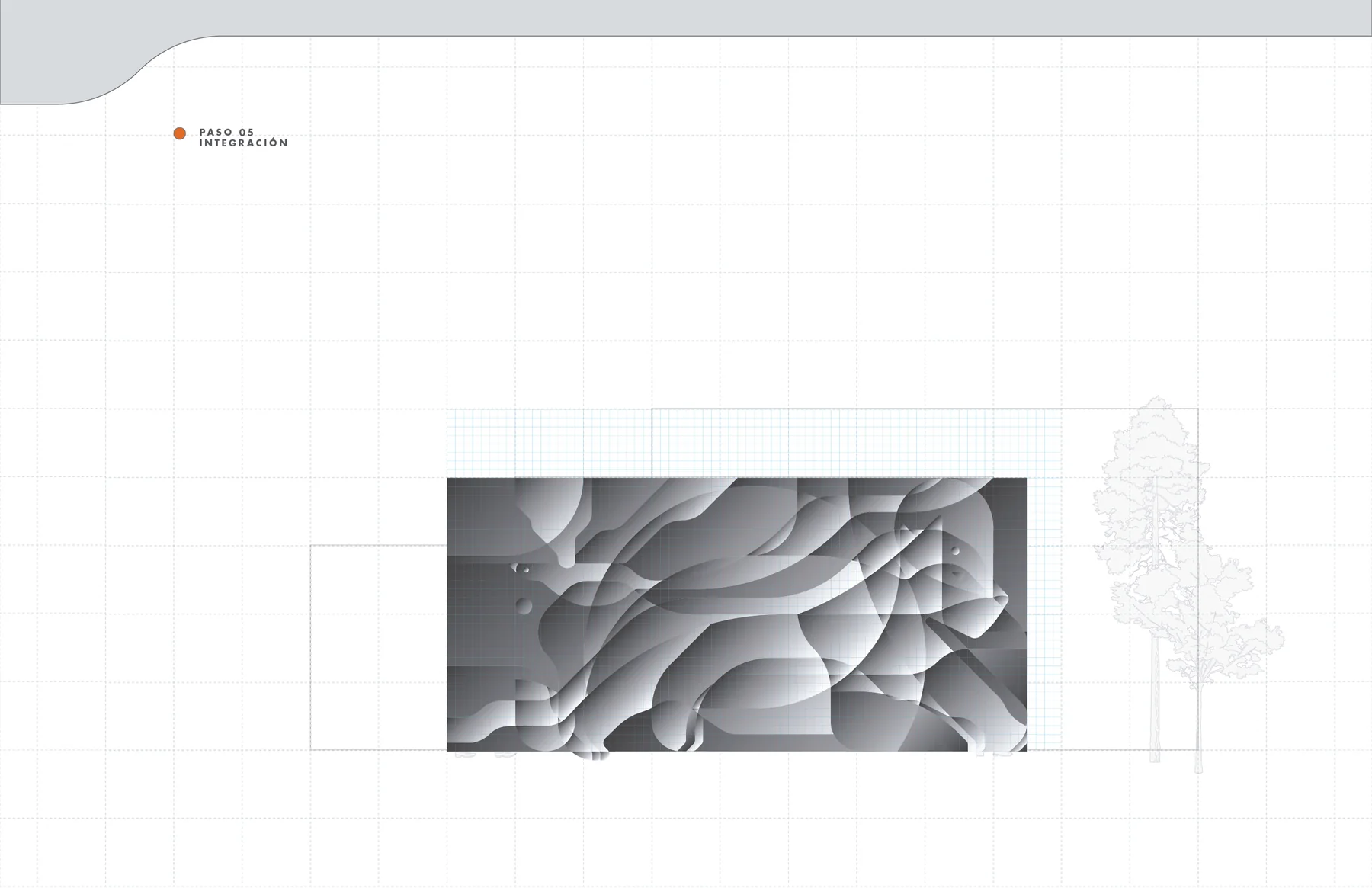
Task: Click the outlined tree illustration
Action: pos(1188,584)
